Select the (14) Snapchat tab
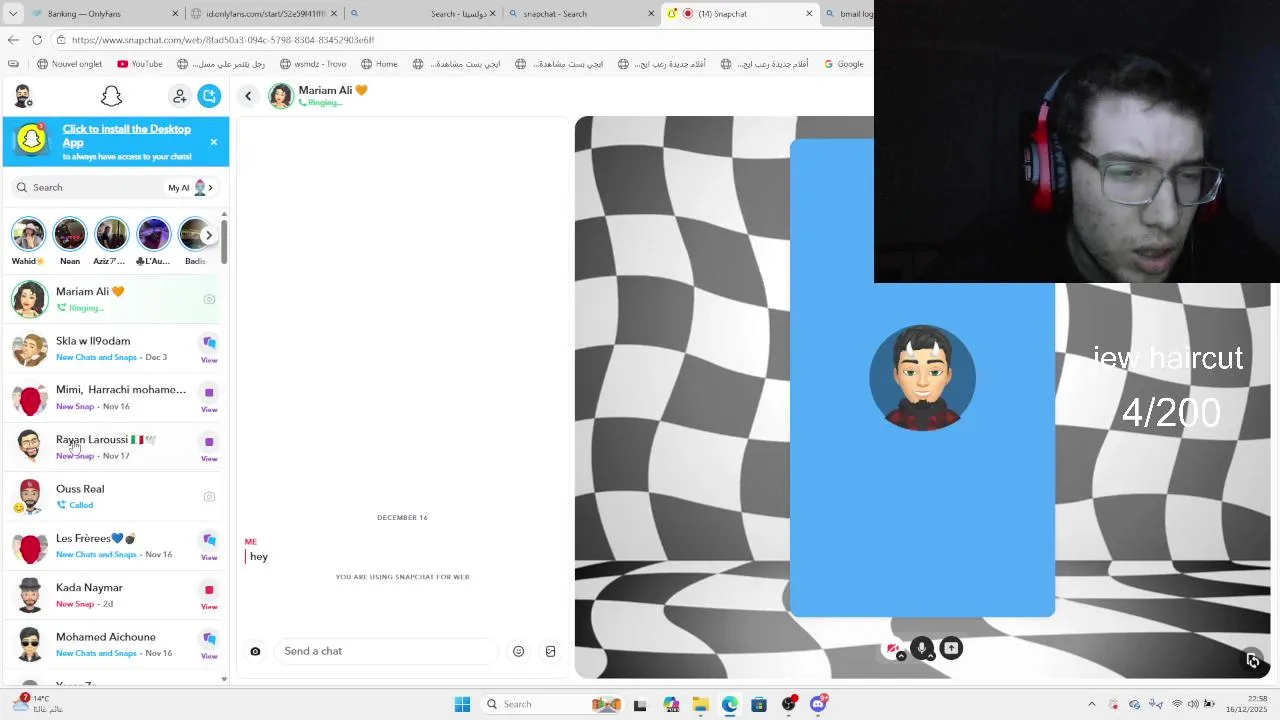 click(740, 14)
